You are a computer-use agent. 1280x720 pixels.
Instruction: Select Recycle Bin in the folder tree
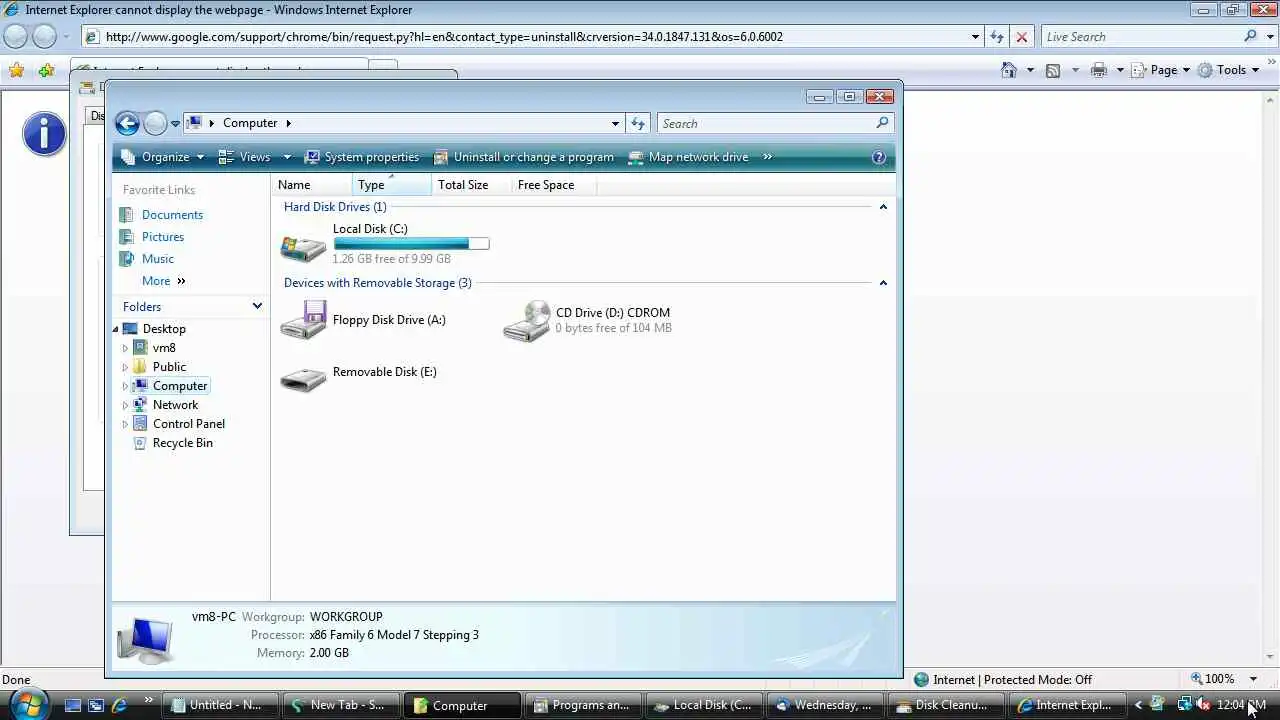coord(183,443)
